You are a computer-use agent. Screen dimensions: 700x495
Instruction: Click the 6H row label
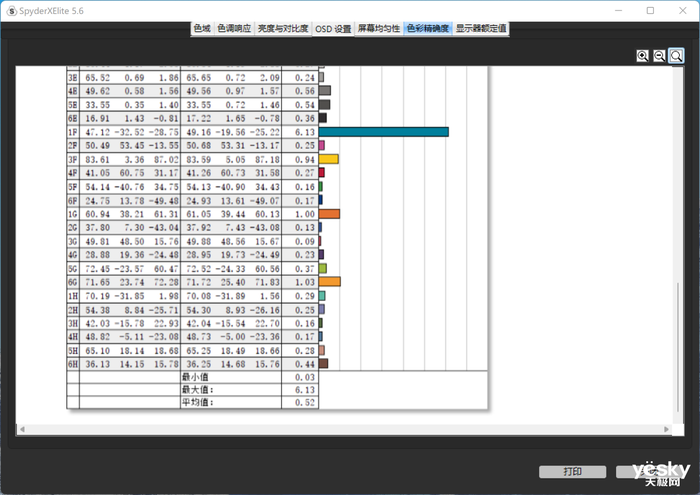(73, 364)
